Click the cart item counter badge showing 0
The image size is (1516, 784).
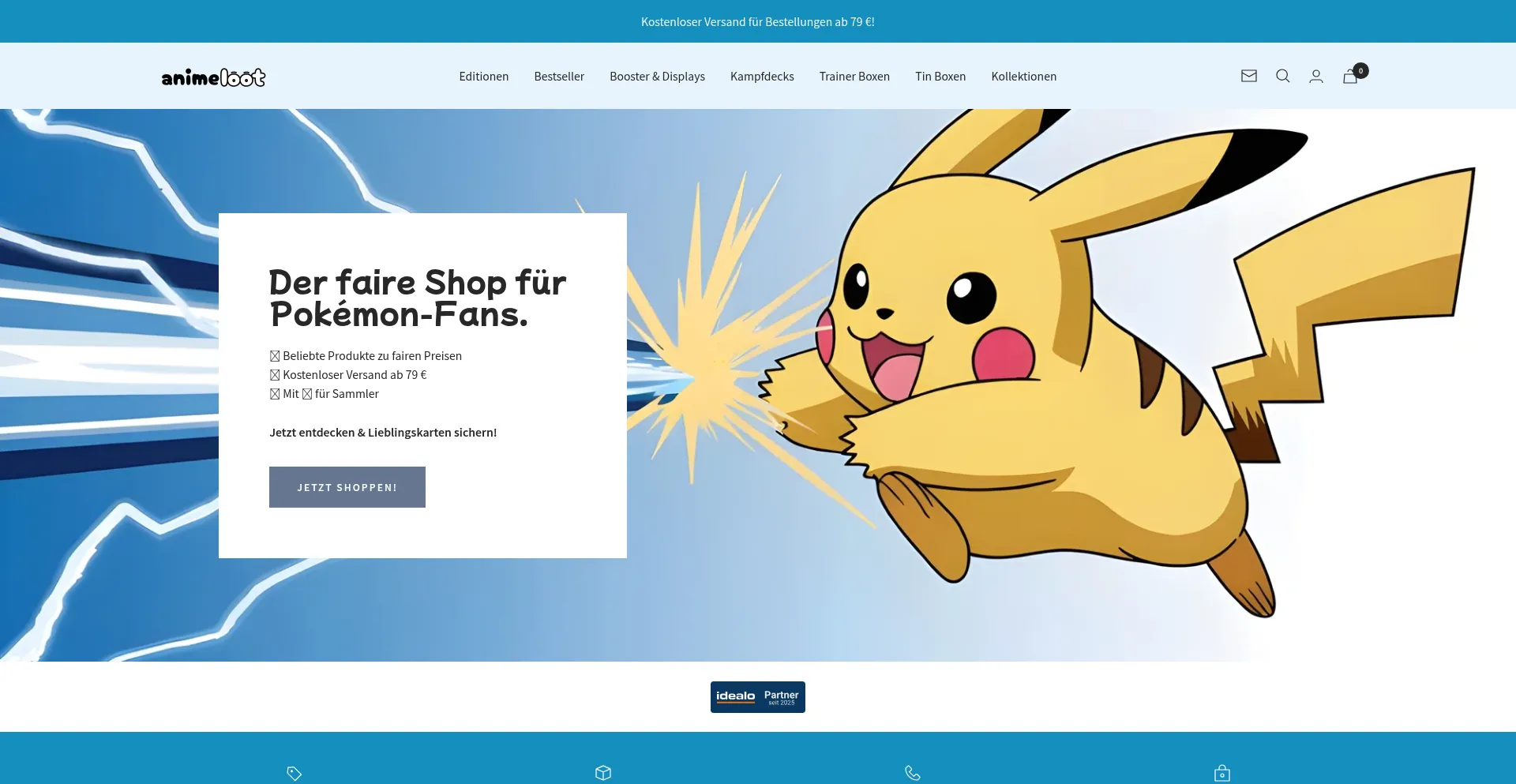tap(1360, 70)
